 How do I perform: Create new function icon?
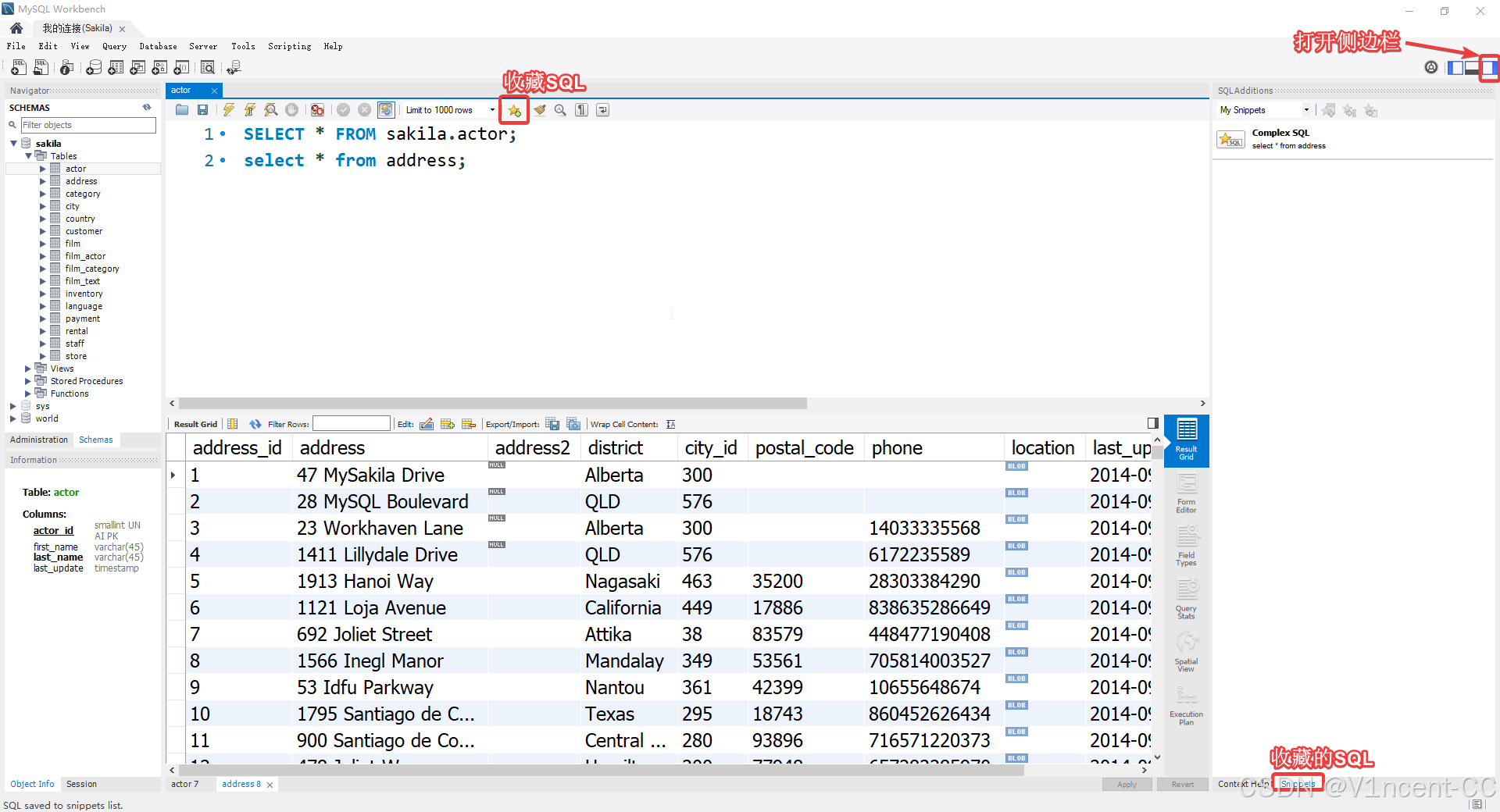tap(181, 68)
